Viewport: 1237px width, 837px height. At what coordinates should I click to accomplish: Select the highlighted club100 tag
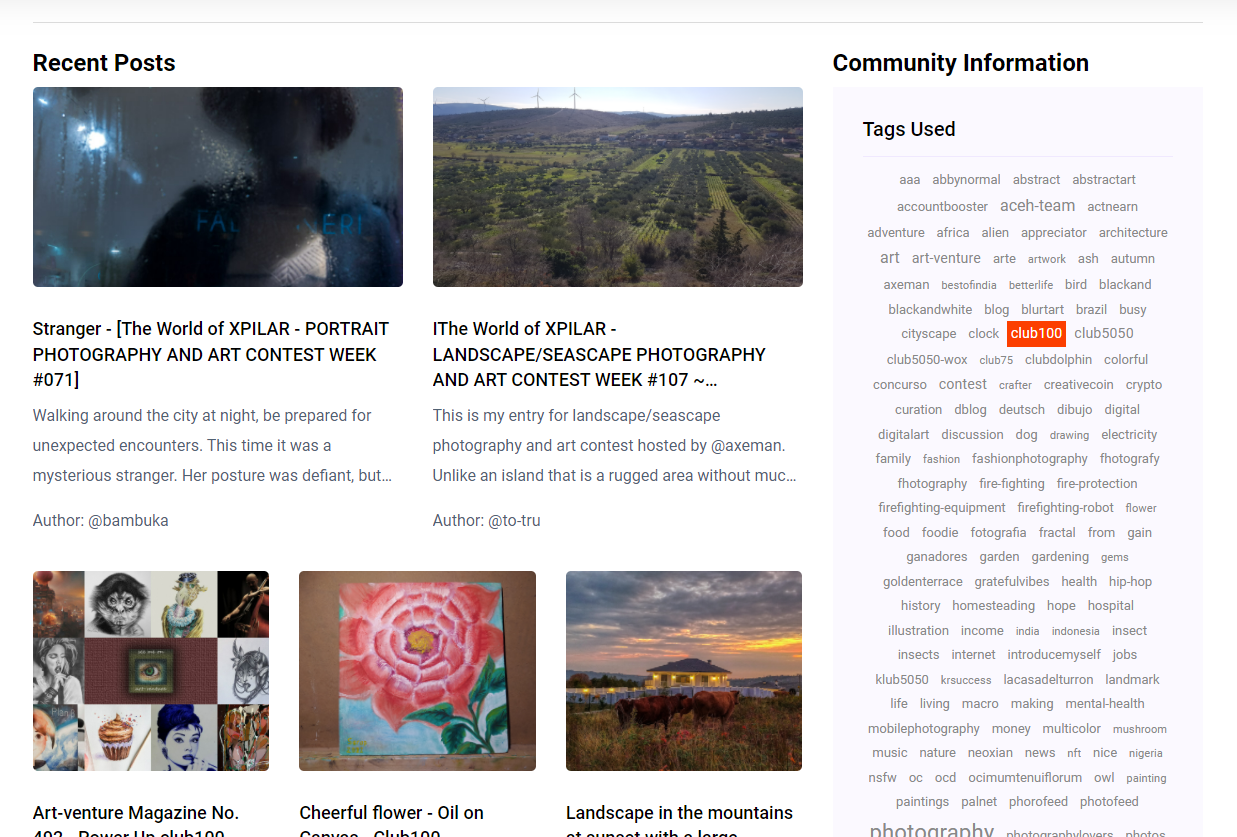pos(1036,334)
